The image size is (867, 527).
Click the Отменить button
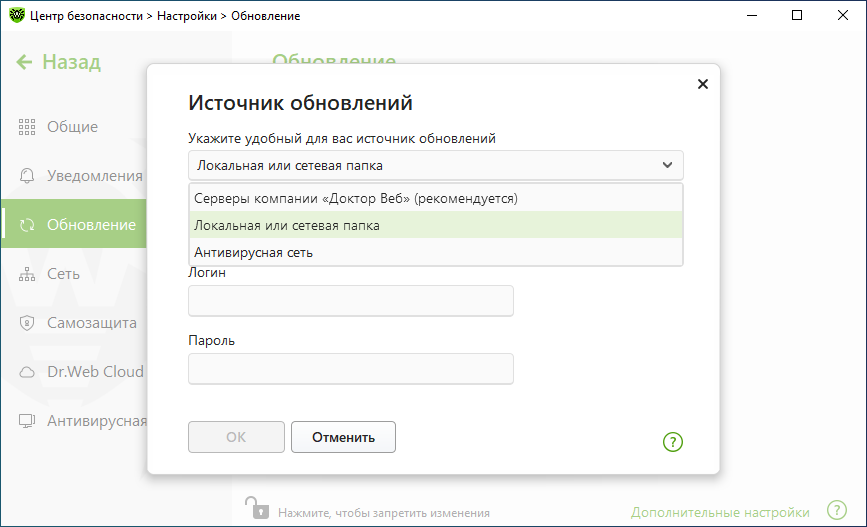(343, 437)
